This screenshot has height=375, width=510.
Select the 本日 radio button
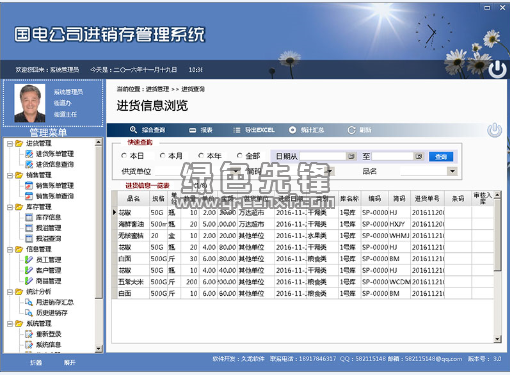coord(124,156)
